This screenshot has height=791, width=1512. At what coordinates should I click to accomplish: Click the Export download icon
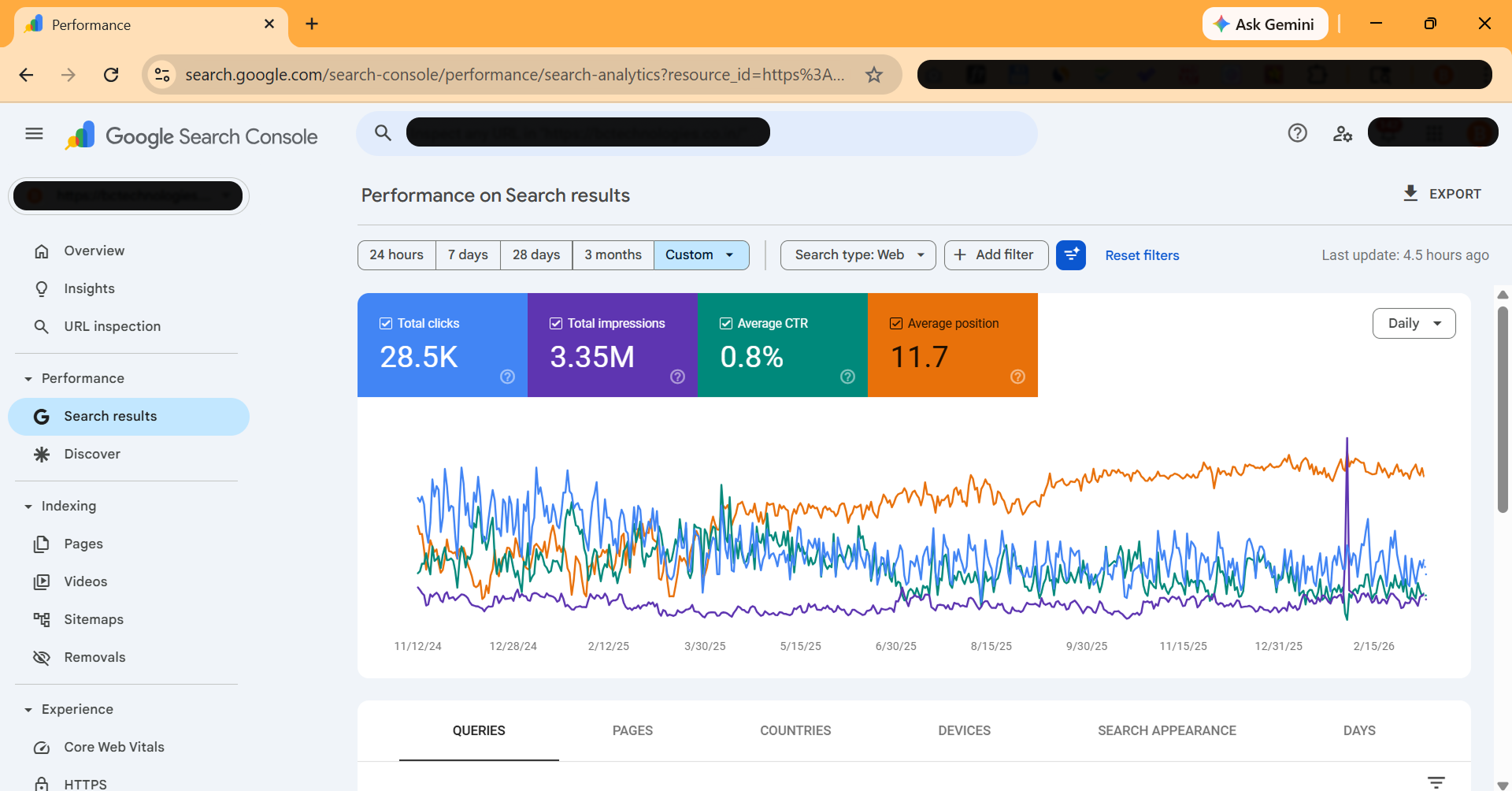(x=1410, y=193)
